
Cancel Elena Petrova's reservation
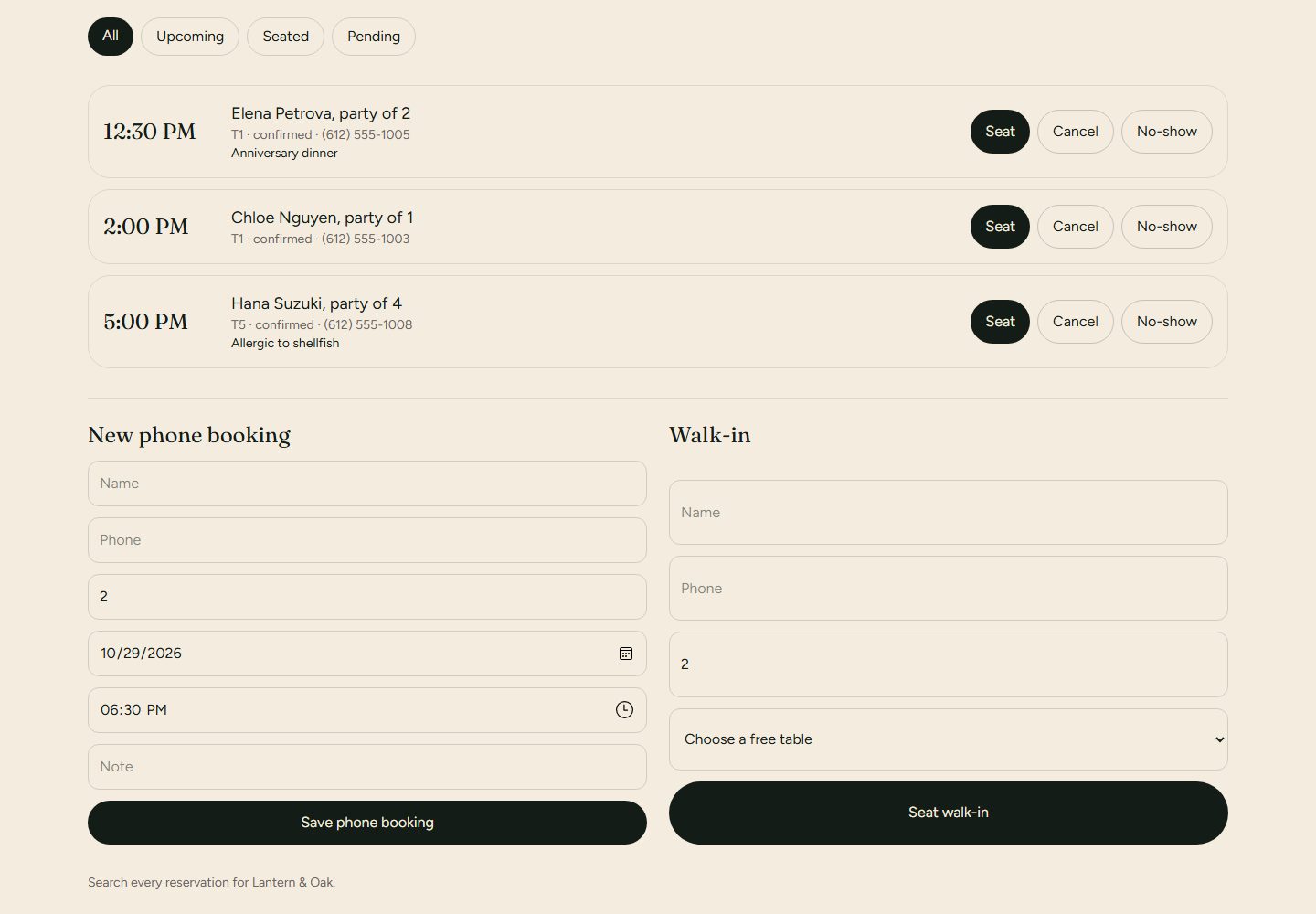click(x=1076, y=132)
